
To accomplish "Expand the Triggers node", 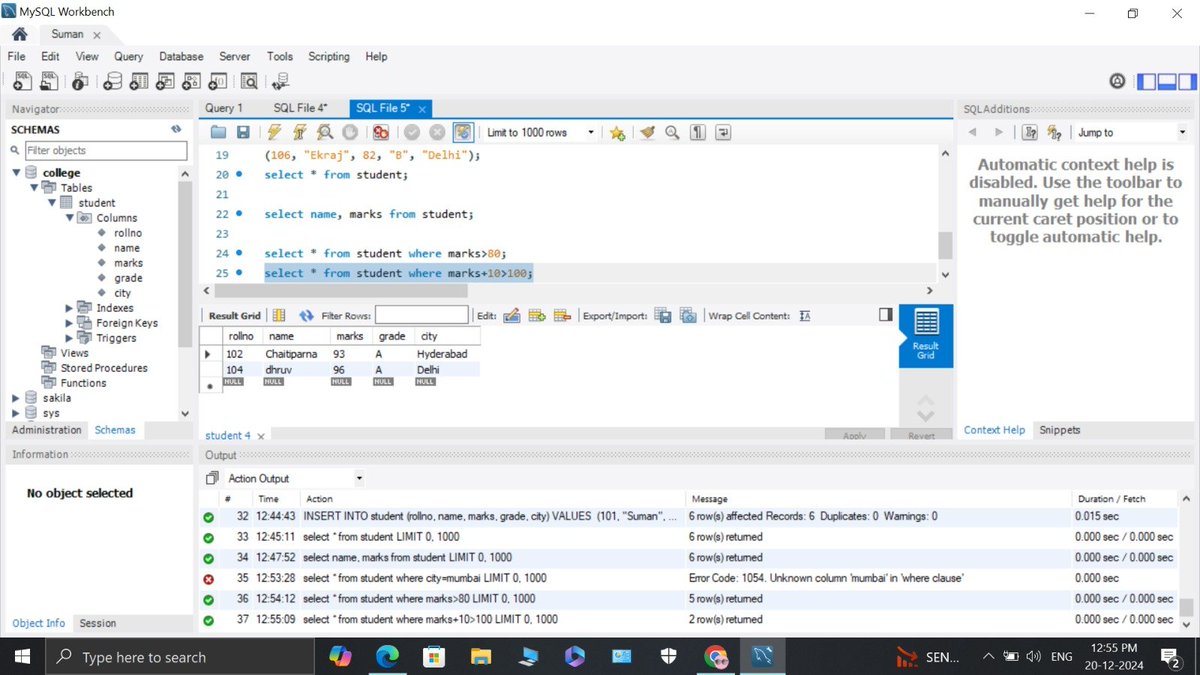I will [x=69, y=338].
